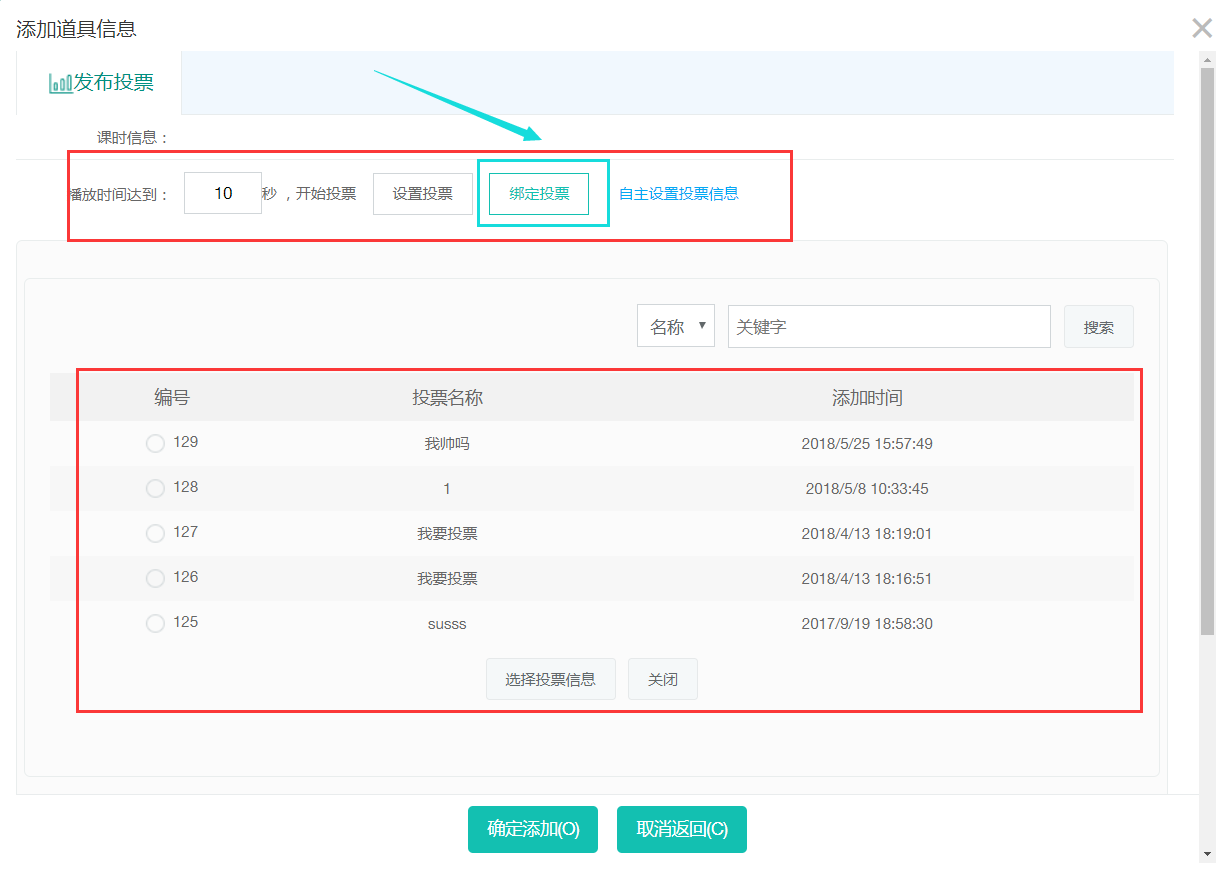Open the 自主设置投票信息 link
The width and height of the screenshot is (1230, 878).
pyautogui.click(x=678, y=194)
